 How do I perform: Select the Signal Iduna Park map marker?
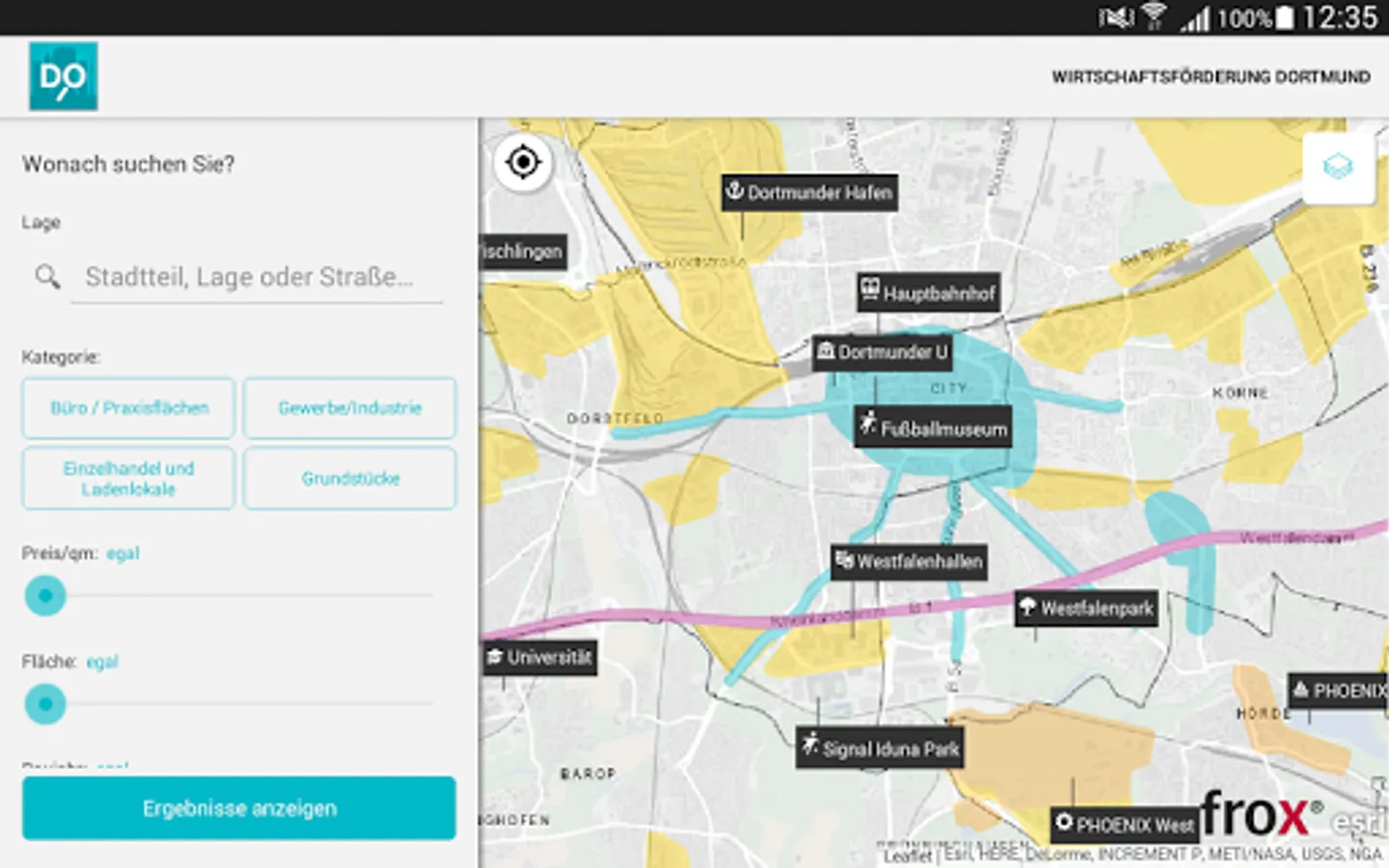(x=880, y=748)
